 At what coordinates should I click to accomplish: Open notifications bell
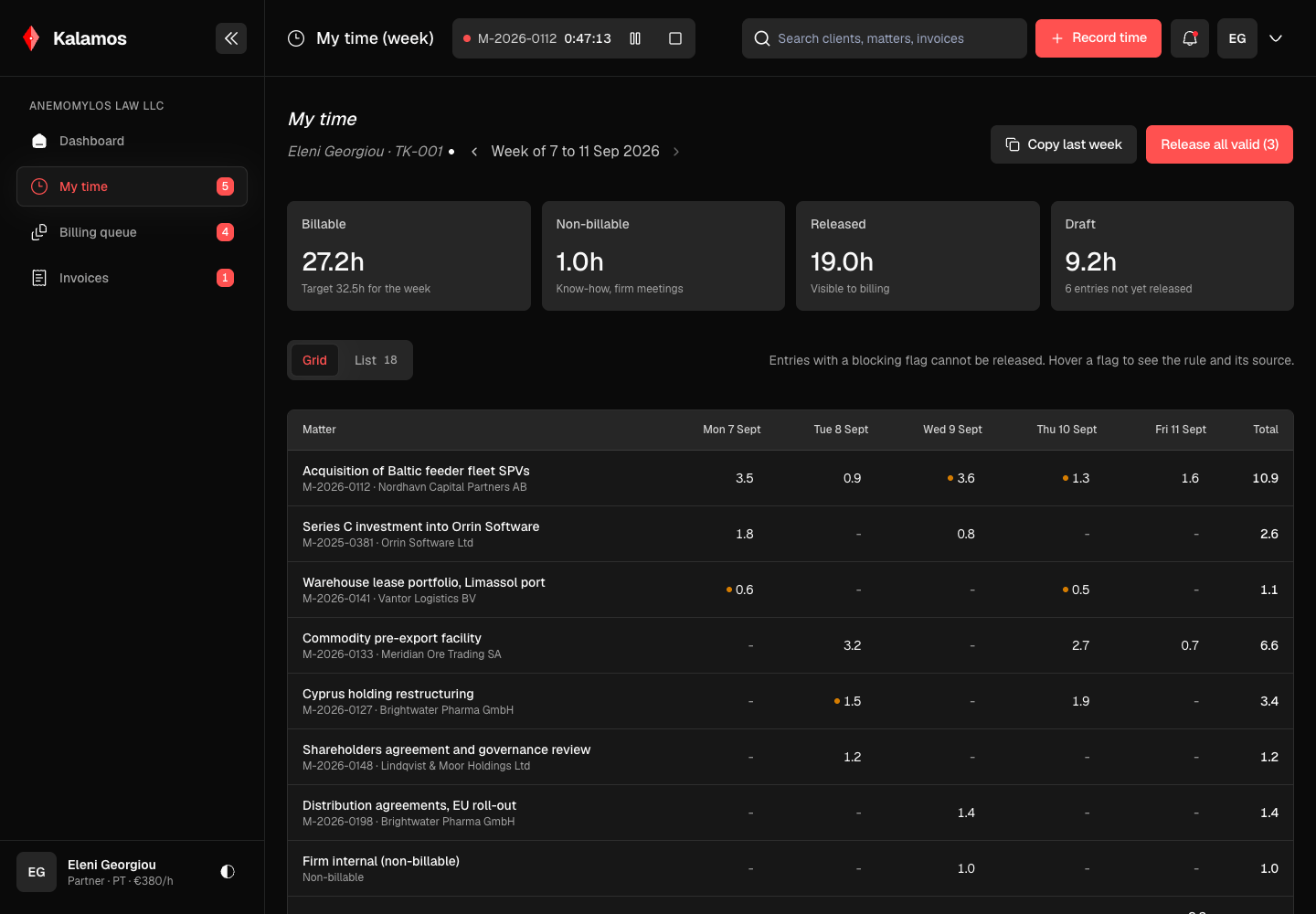(1190, 38)
